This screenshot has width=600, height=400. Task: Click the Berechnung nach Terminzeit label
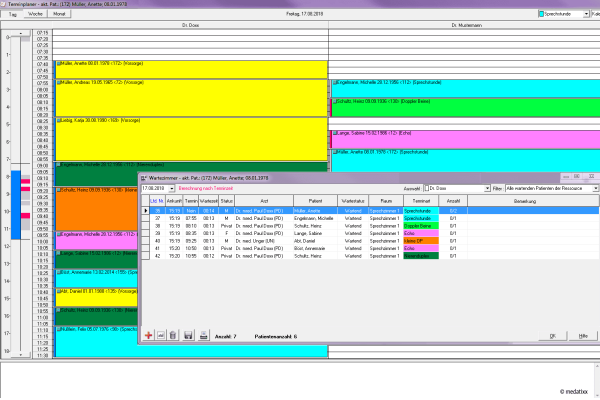(205, 188)
